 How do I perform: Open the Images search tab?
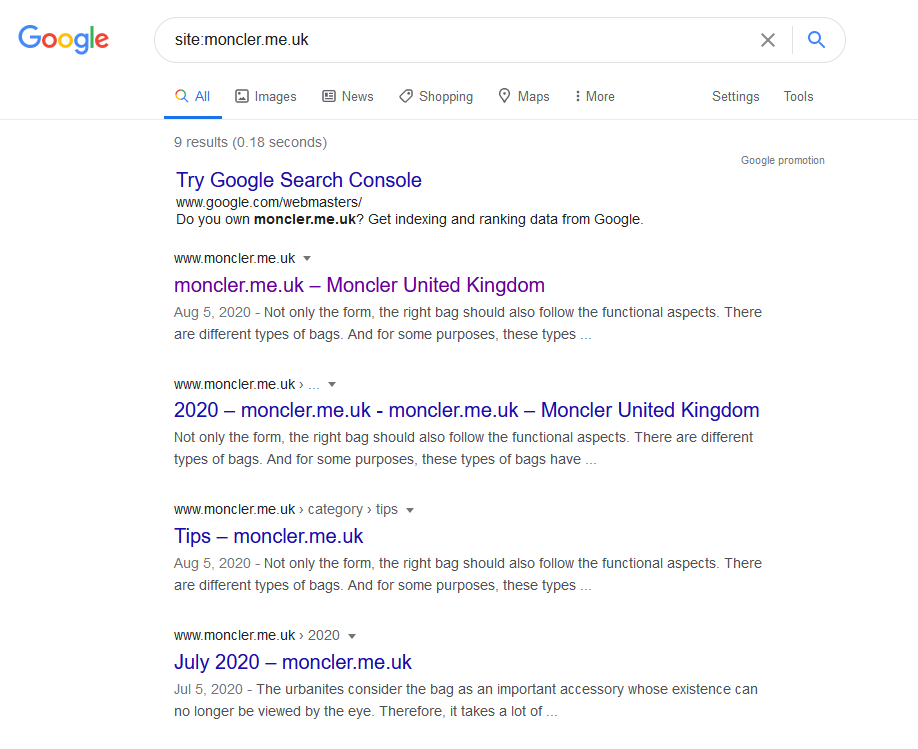266,97
